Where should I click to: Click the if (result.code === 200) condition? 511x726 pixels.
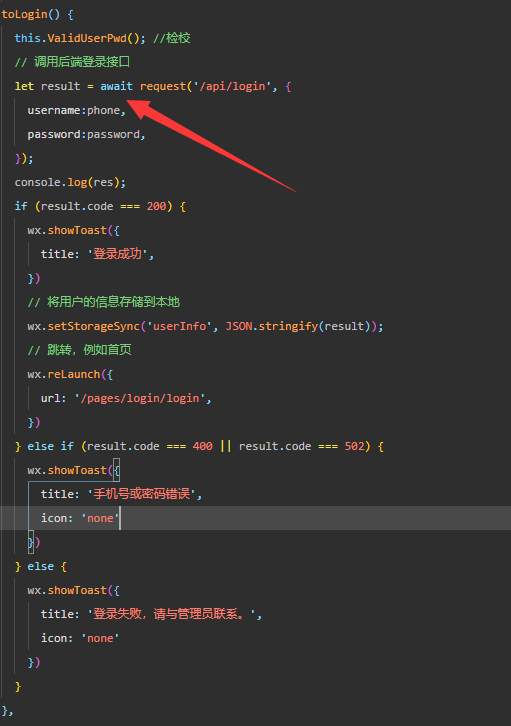[100, 206]
